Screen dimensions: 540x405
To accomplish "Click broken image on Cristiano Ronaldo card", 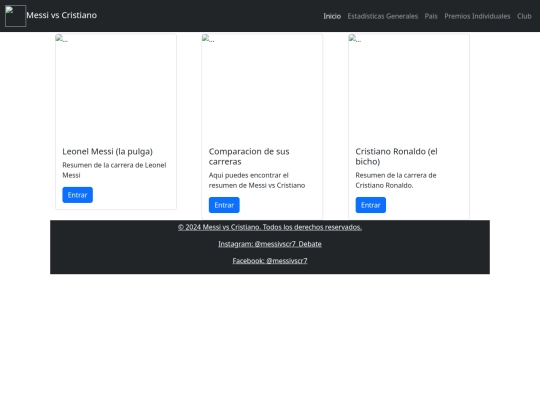I will tap(409, 87).
